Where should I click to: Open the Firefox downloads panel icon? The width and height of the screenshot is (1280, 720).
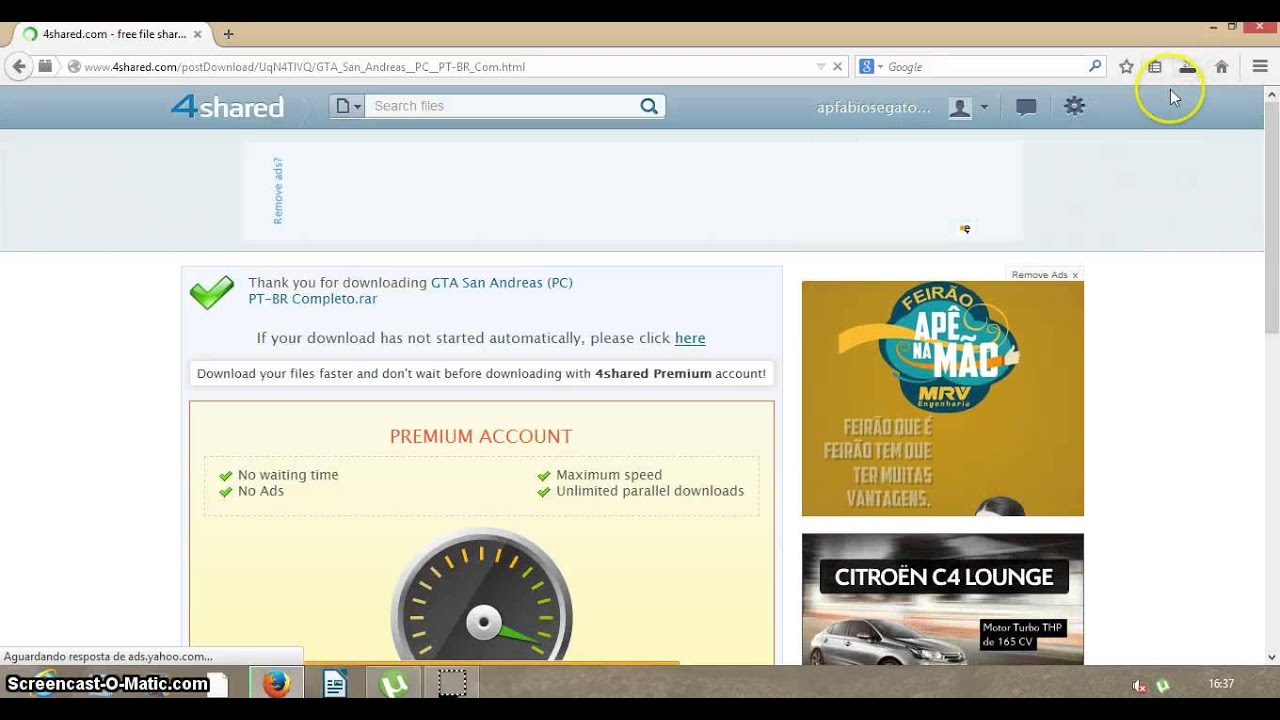(1187, 67)
